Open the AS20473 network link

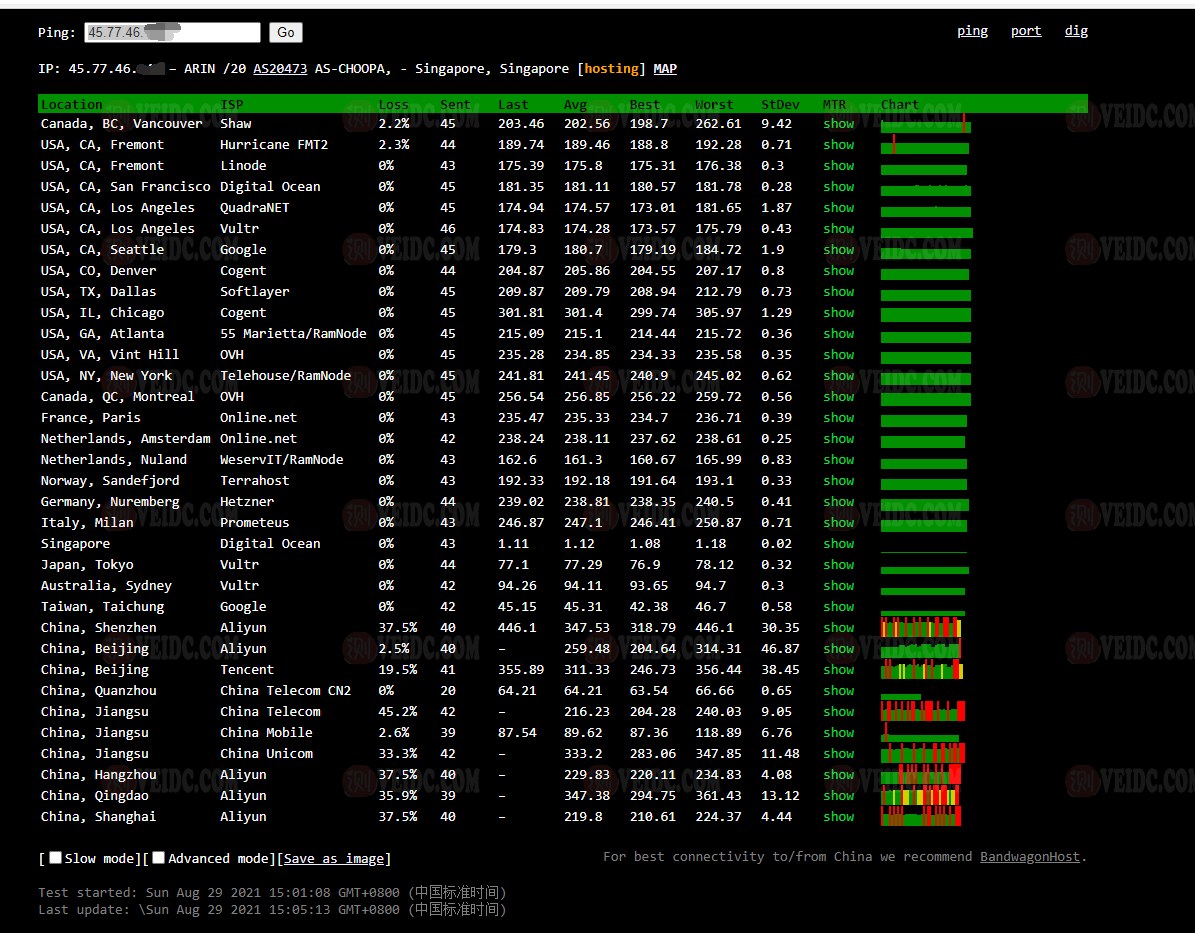point(280,69)
